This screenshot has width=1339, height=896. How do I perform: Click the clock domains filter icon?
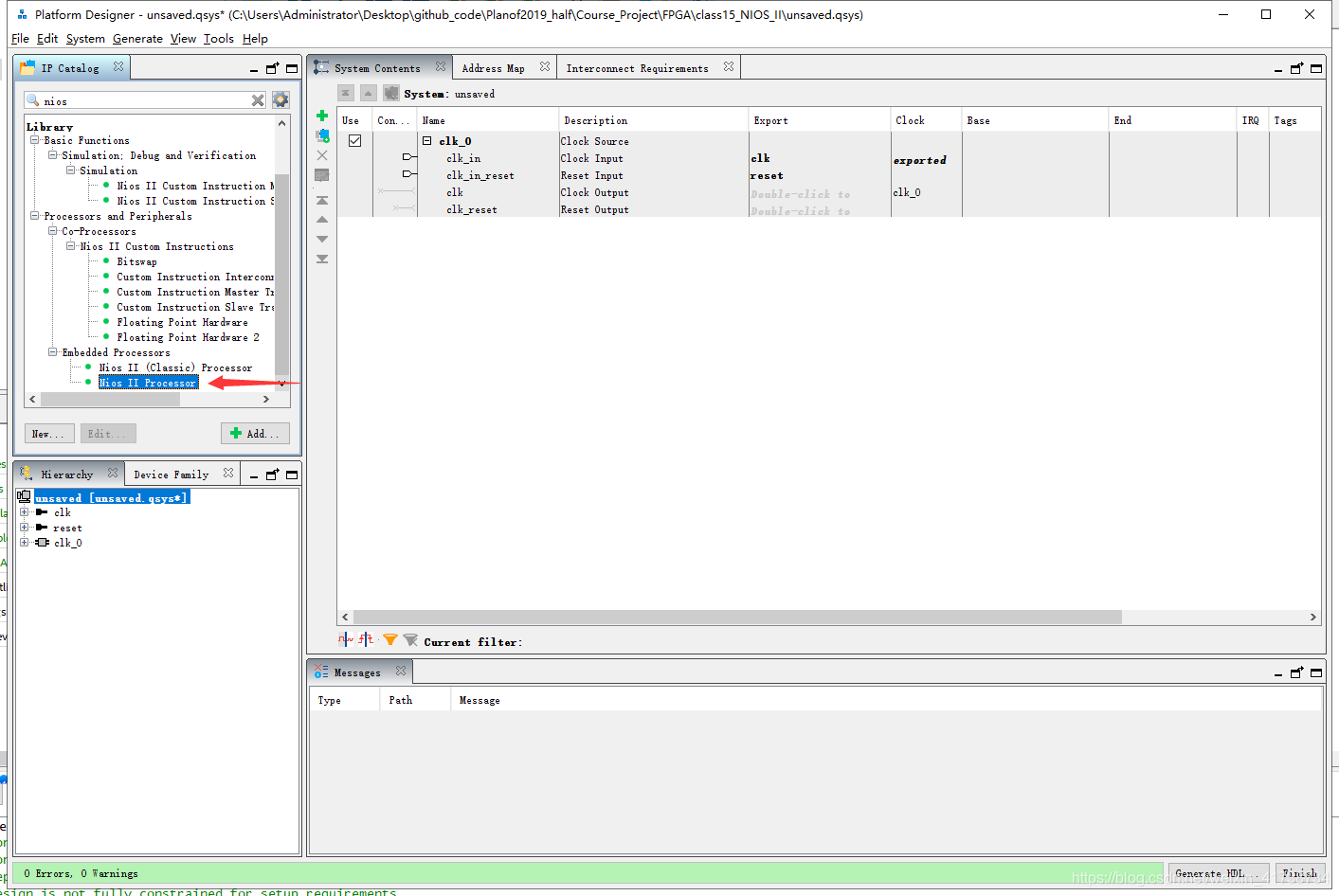click(x=346, y=639)
